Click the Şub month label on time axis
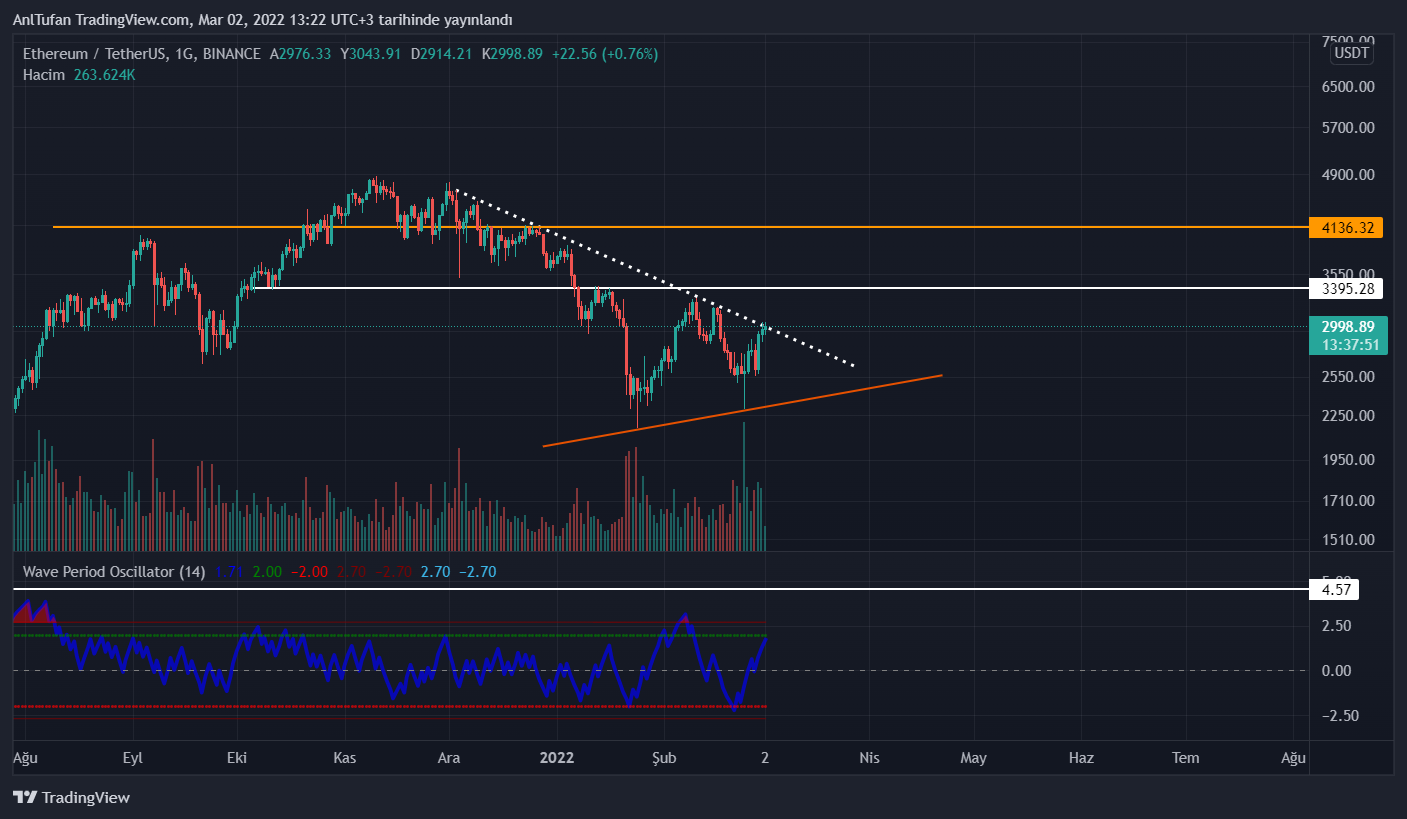The width and height of the screenshot is (1407, 819). coord(663,758)
